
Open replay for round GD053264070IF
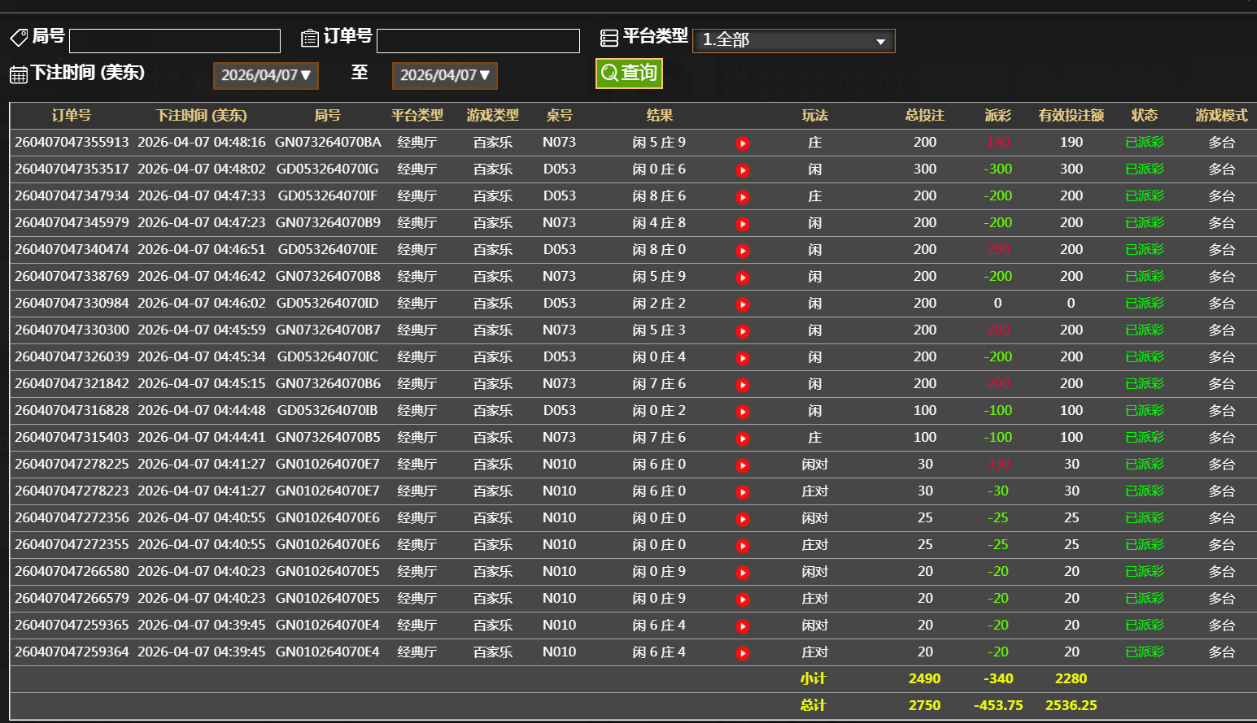coord(742,197)
